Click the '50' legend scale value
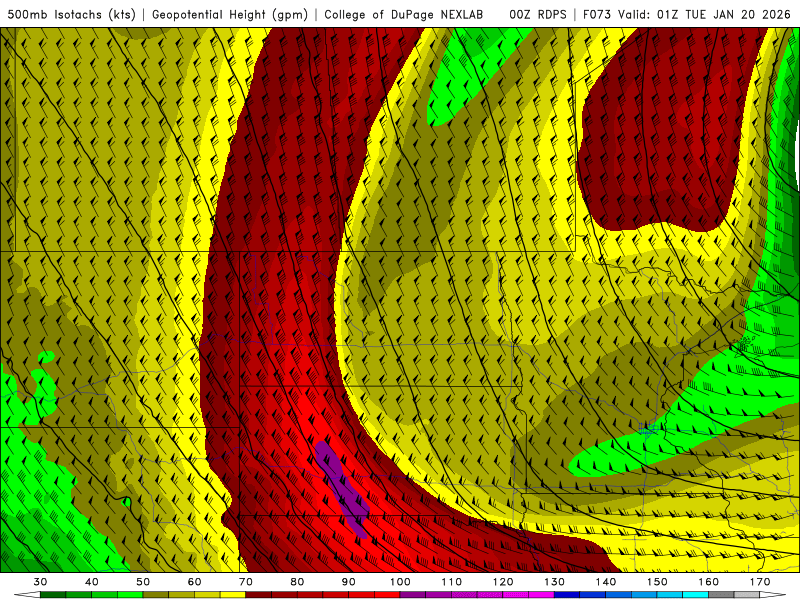The height and width of the screenshot is (600, 800). [143, 581]
